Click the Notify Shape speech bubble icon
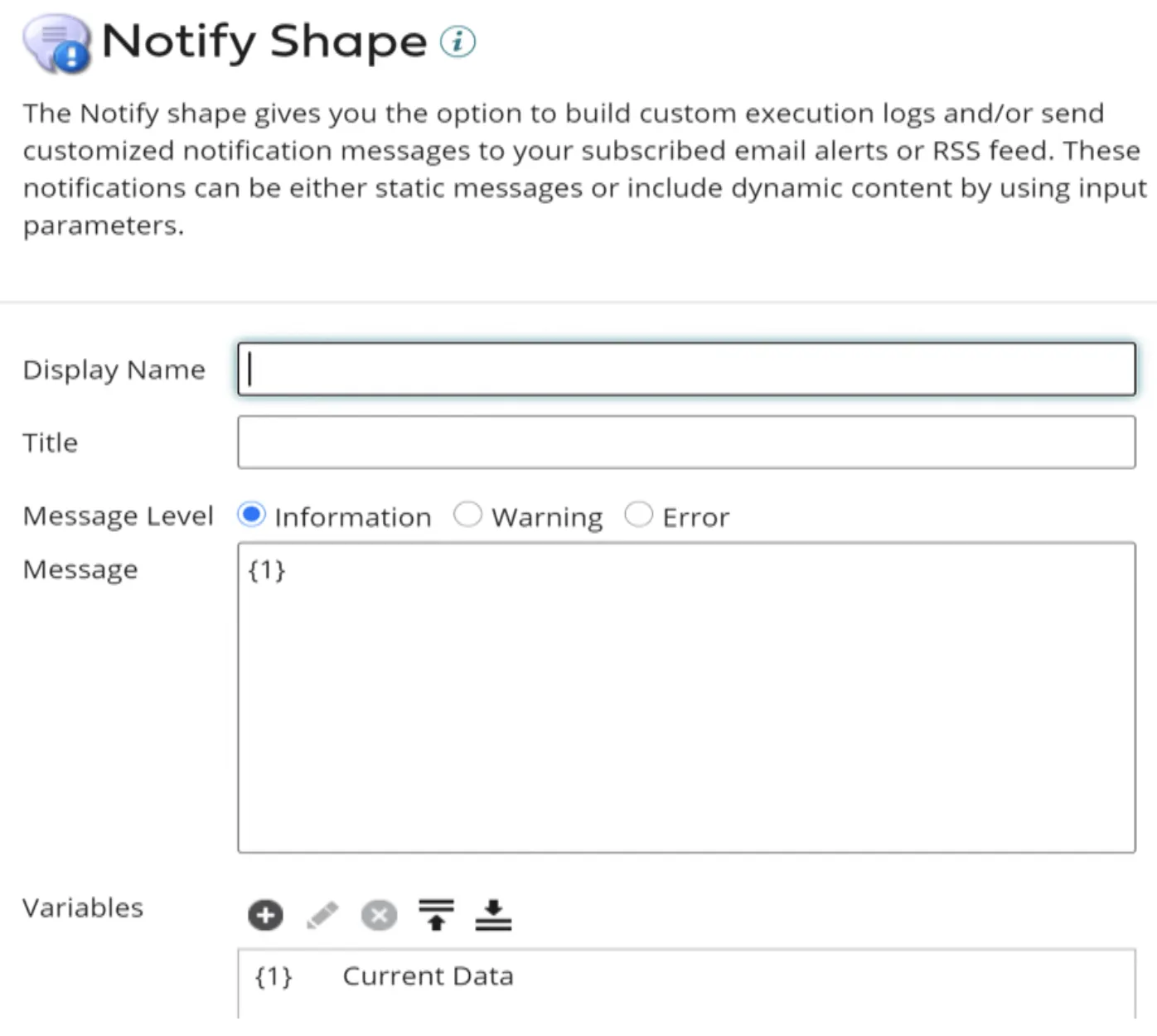Viewport: 1157px width, 1036px height. (x=57, y=43)
